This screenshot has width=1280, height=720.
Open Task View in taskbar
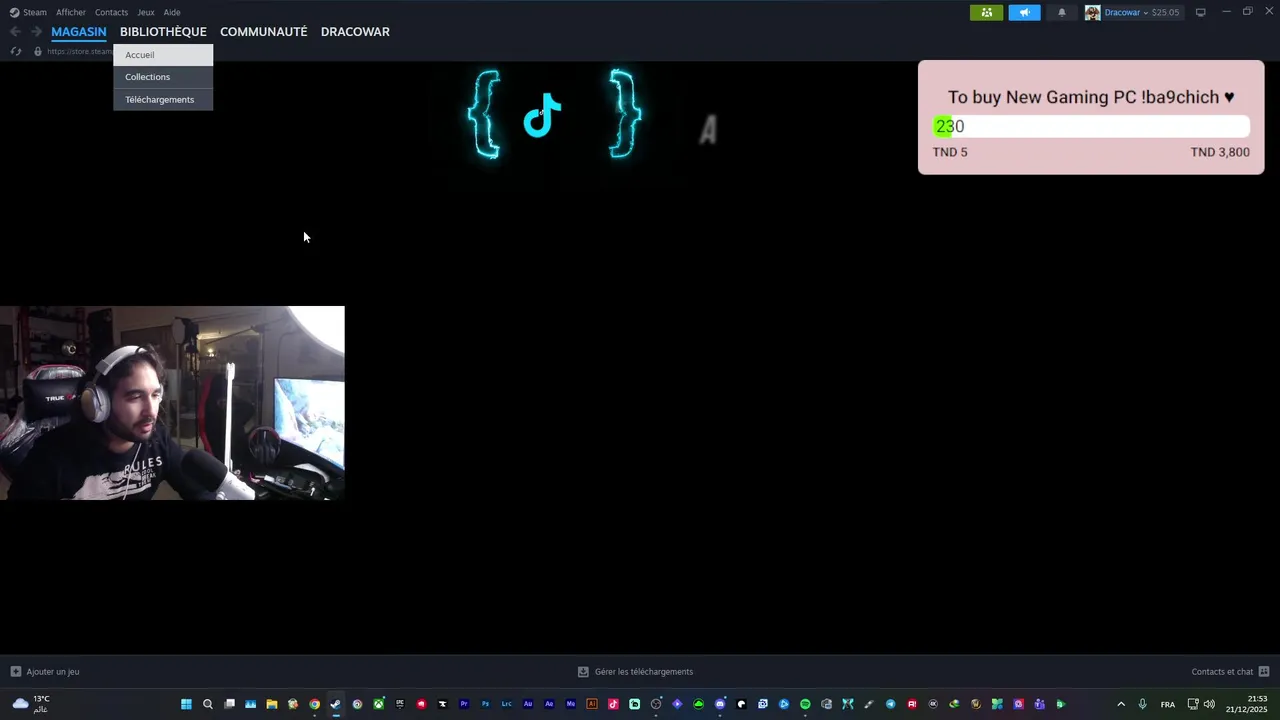point(229,704)
